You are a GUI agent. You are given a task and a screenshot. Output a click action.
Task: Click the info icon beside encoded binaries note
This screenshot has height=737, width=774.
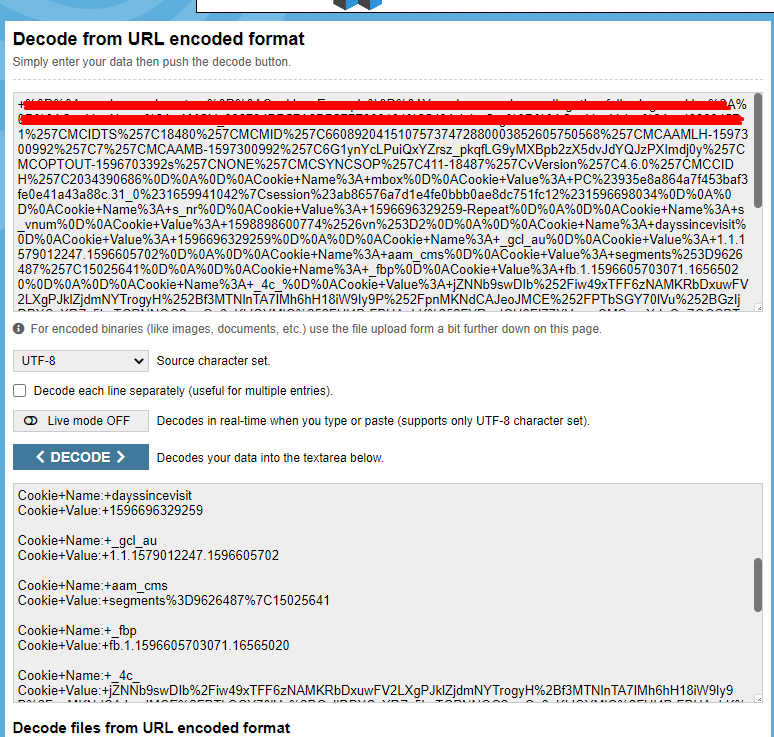click(x=18, y=329)
